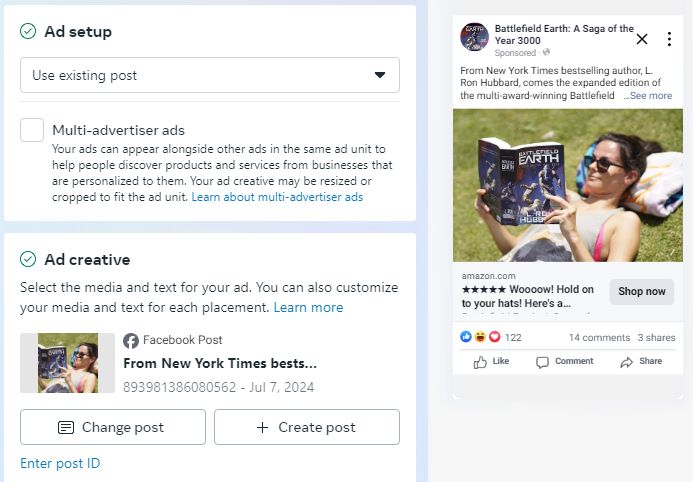Expand the post text with See more
The height and width of the screenshot is (482, 693).
(648, 96)
